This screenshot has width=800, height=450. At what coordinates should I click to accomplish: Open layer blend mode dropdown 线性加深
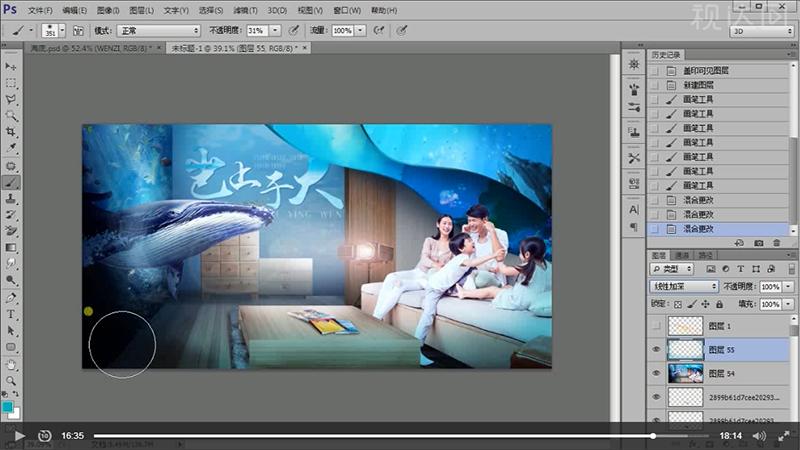(x=684, y=286)
